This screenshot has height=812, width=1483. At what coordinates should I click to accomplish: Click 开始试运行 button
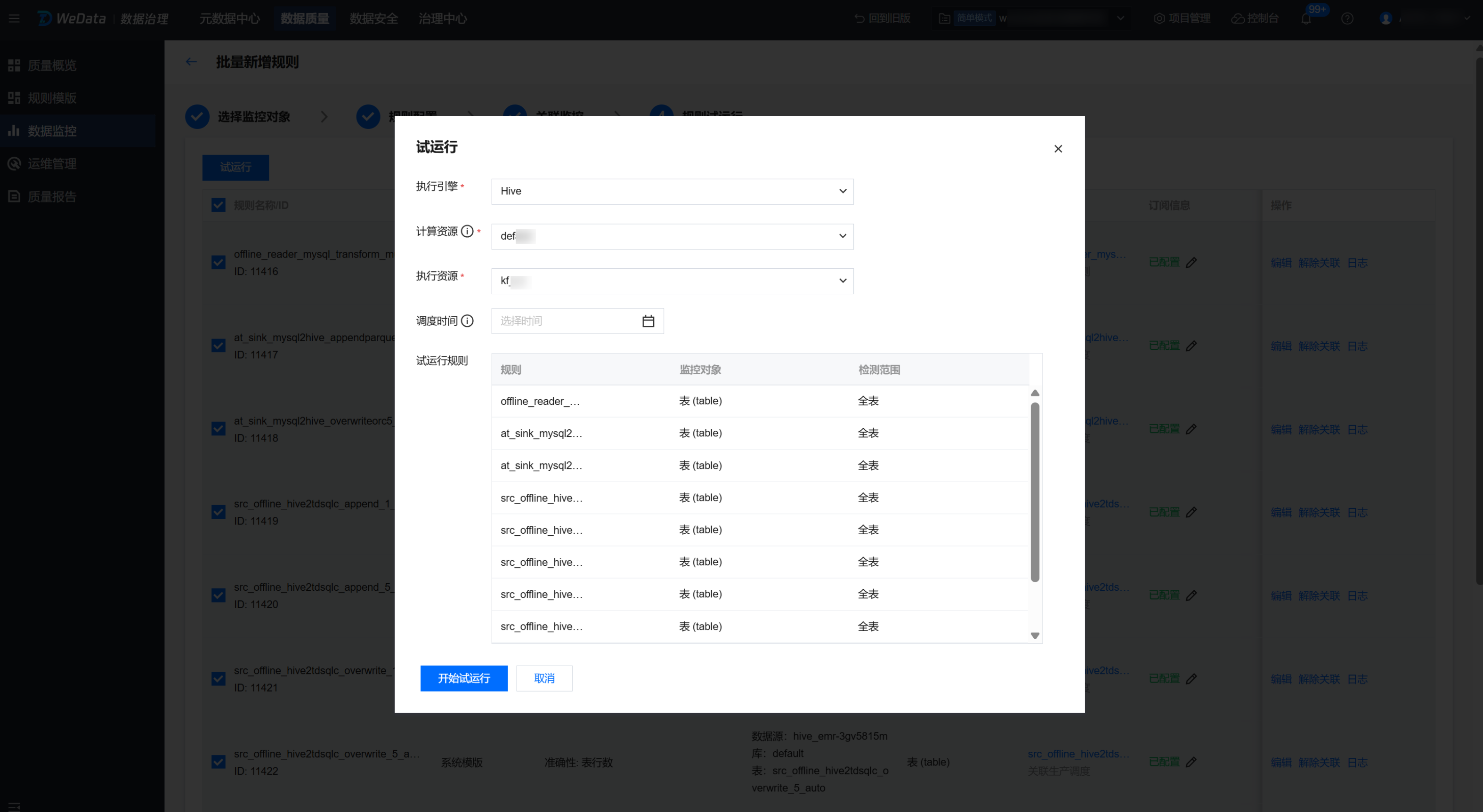point(463,678)
